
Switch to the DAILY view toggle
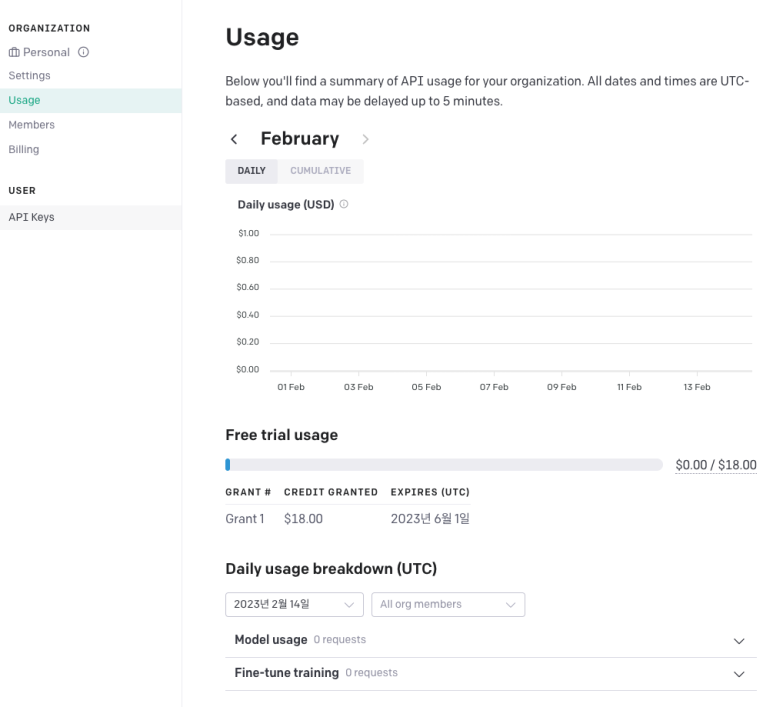251,171
